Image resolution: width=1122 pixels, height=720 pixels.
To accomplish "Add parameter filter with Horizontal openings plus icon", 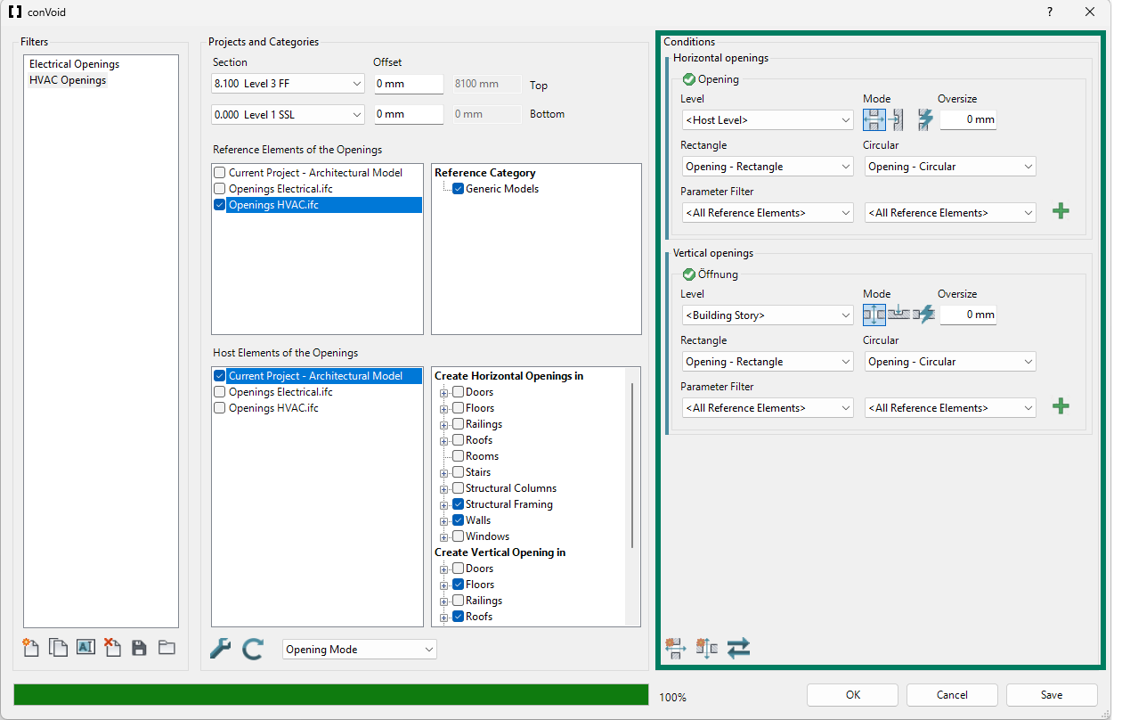I will (1061, 211).
